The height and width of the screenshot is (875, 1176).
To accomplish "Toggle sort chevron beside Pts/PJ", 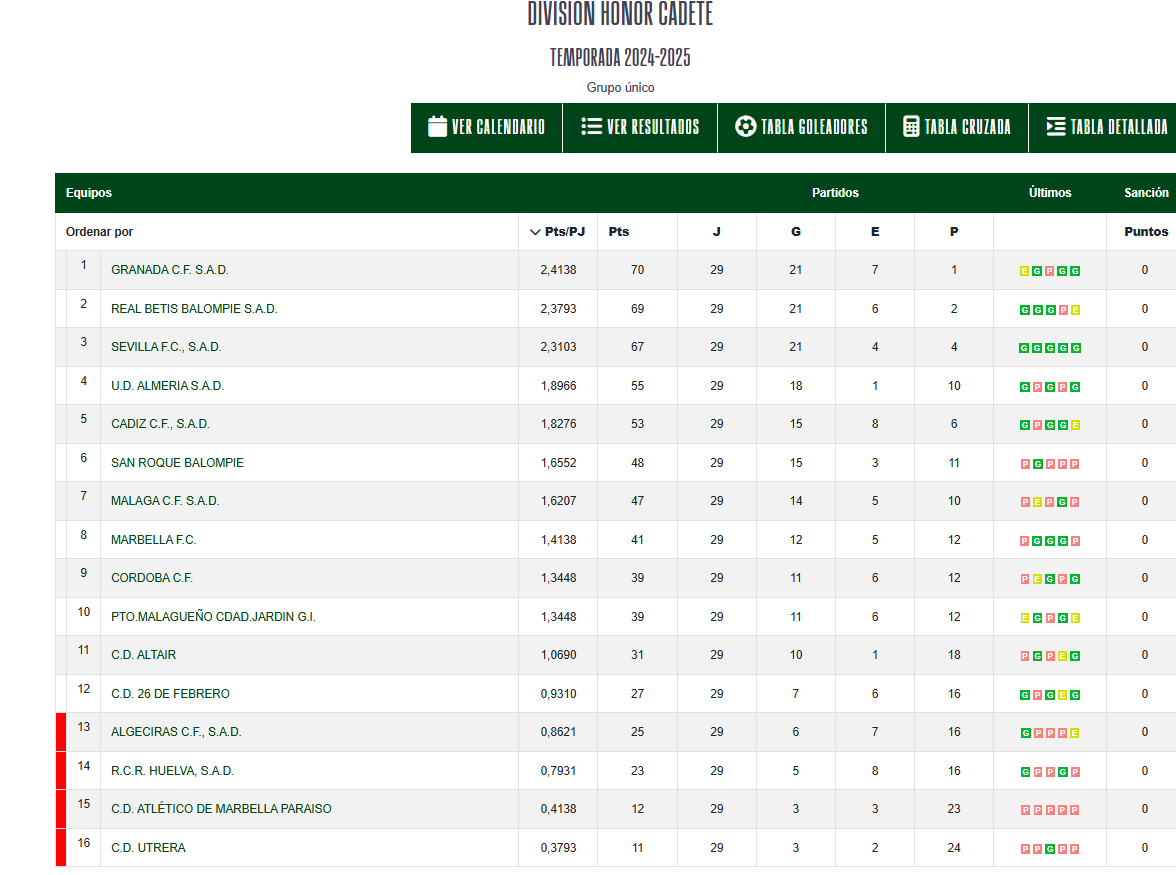I will pos(535,232).
